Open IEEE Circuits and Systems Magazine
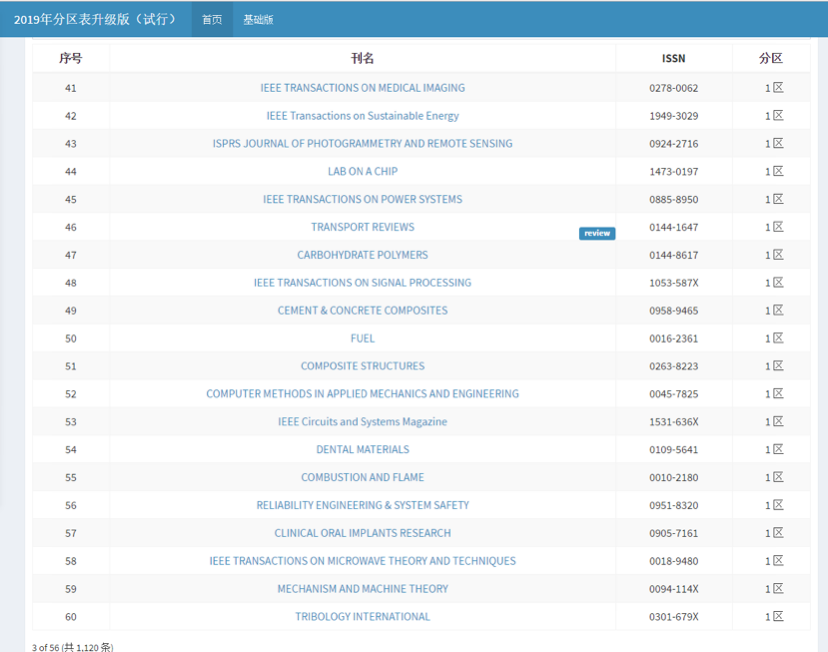The image size is (828, 652). 362,422
